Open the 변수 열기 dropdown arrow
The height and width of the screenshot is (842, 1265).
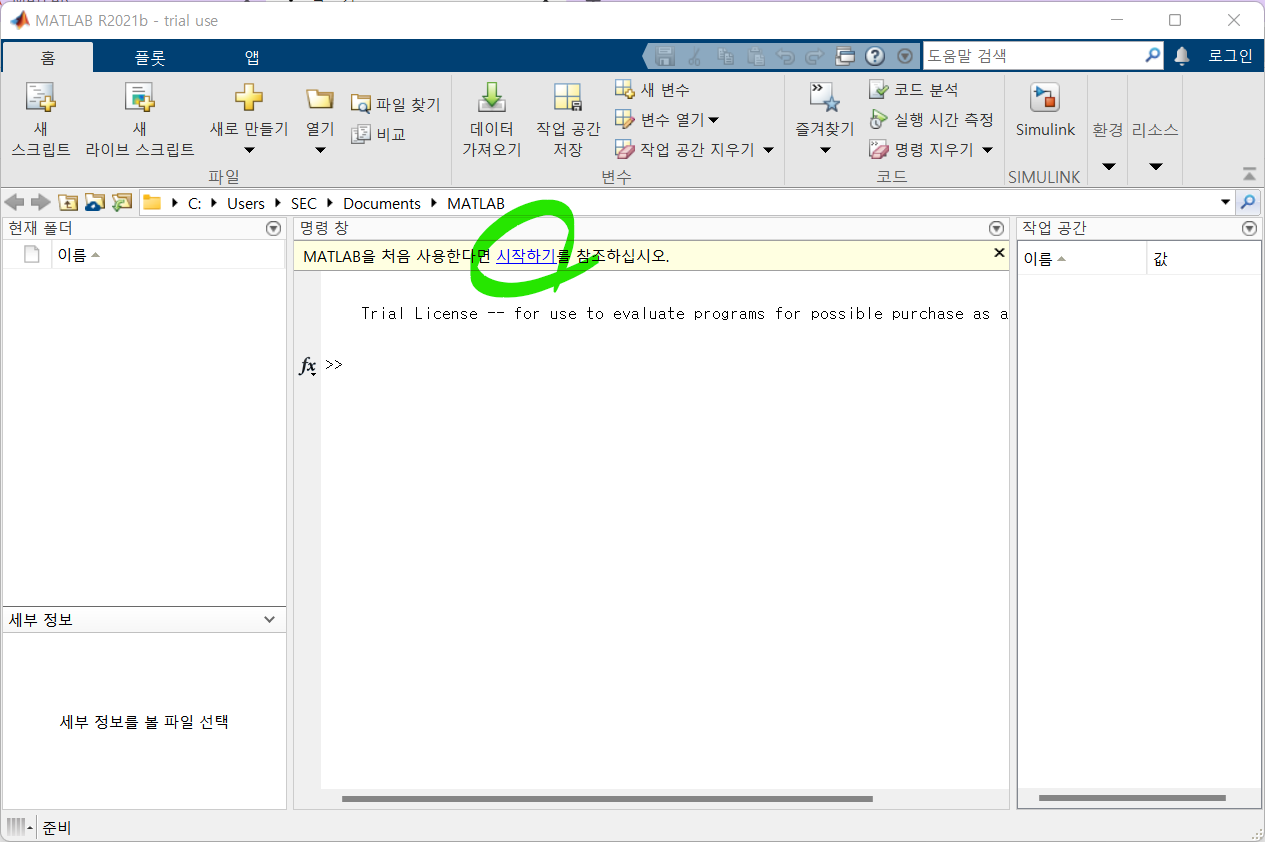coord(713,121)
